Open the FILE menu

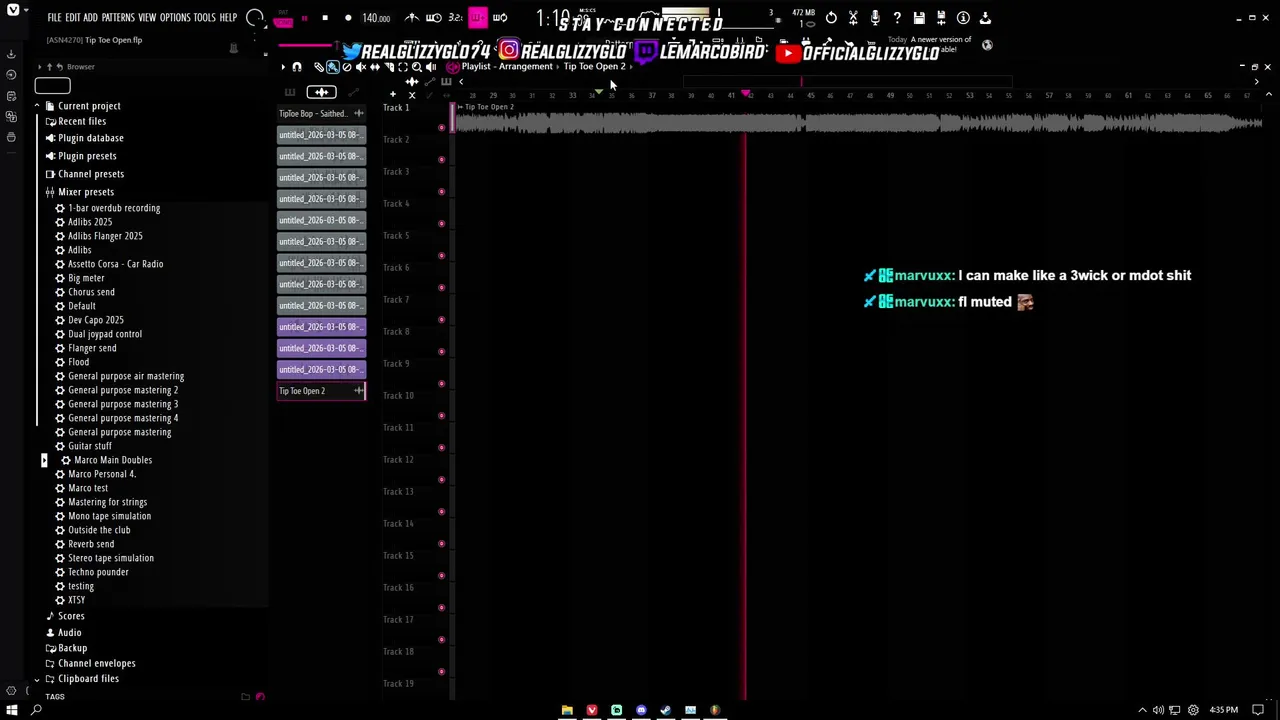point(54,18)
